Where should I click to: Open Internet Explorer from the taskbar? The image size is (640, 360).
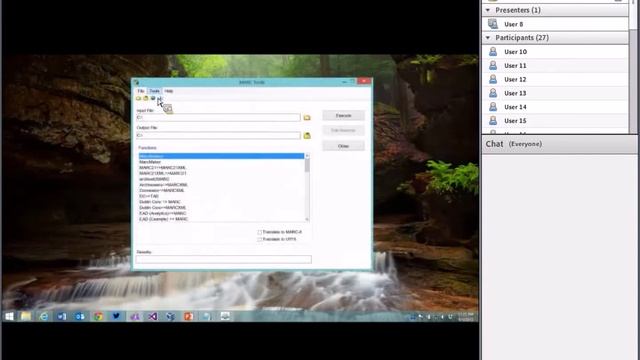44,316
